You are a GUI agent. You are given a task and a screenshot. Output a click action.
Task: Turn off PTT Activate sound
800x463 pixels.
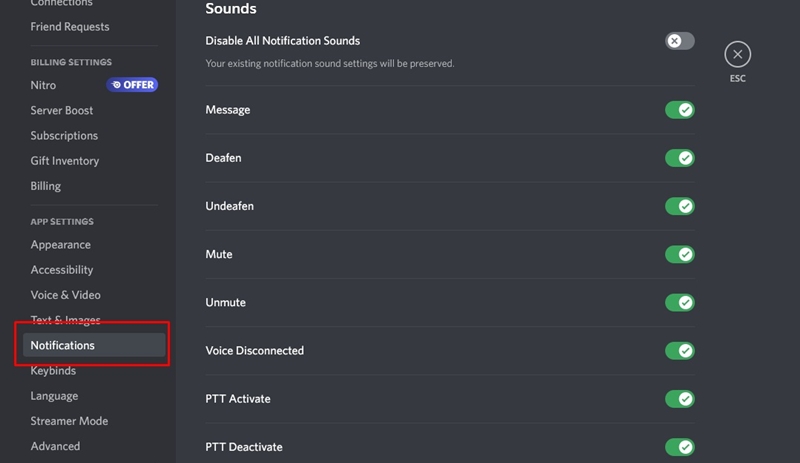click(x=680, y=399)
